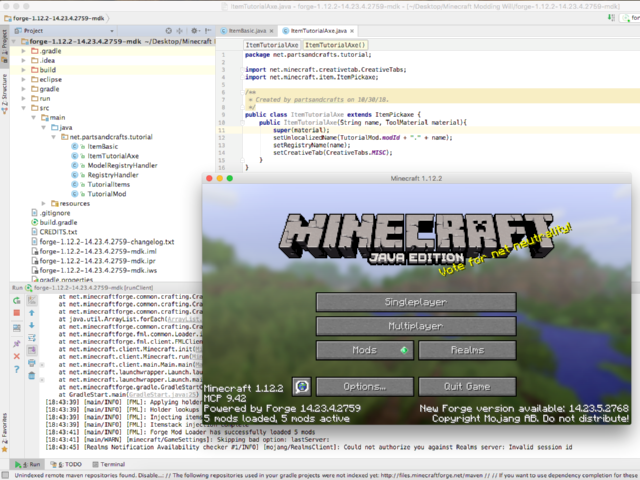Open TutorialItems class
The image size is (640, 480).
pyautogui.click(x=109, y=184)
